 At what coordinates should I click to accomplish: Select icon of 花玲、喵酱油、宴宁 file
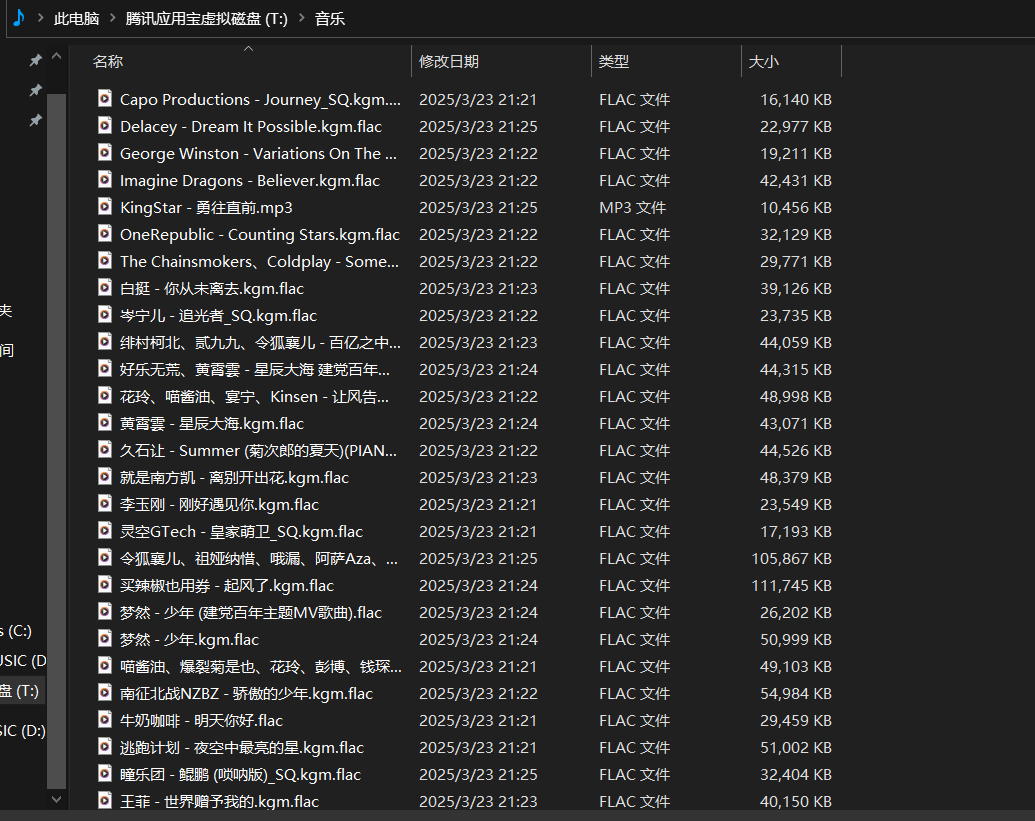tap(104, 396)
